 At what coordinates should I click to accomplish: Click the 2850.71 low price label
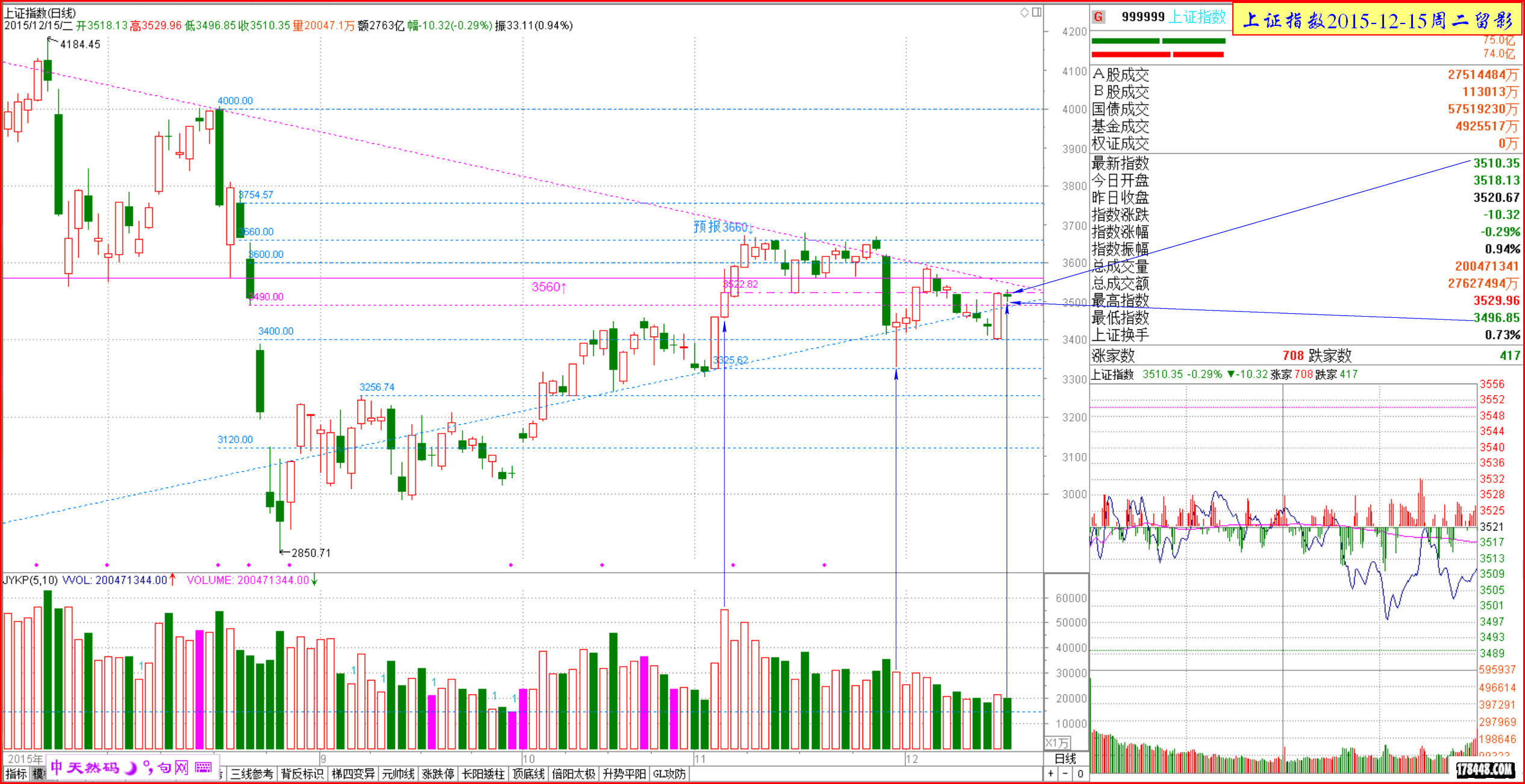tap(311, 553)
